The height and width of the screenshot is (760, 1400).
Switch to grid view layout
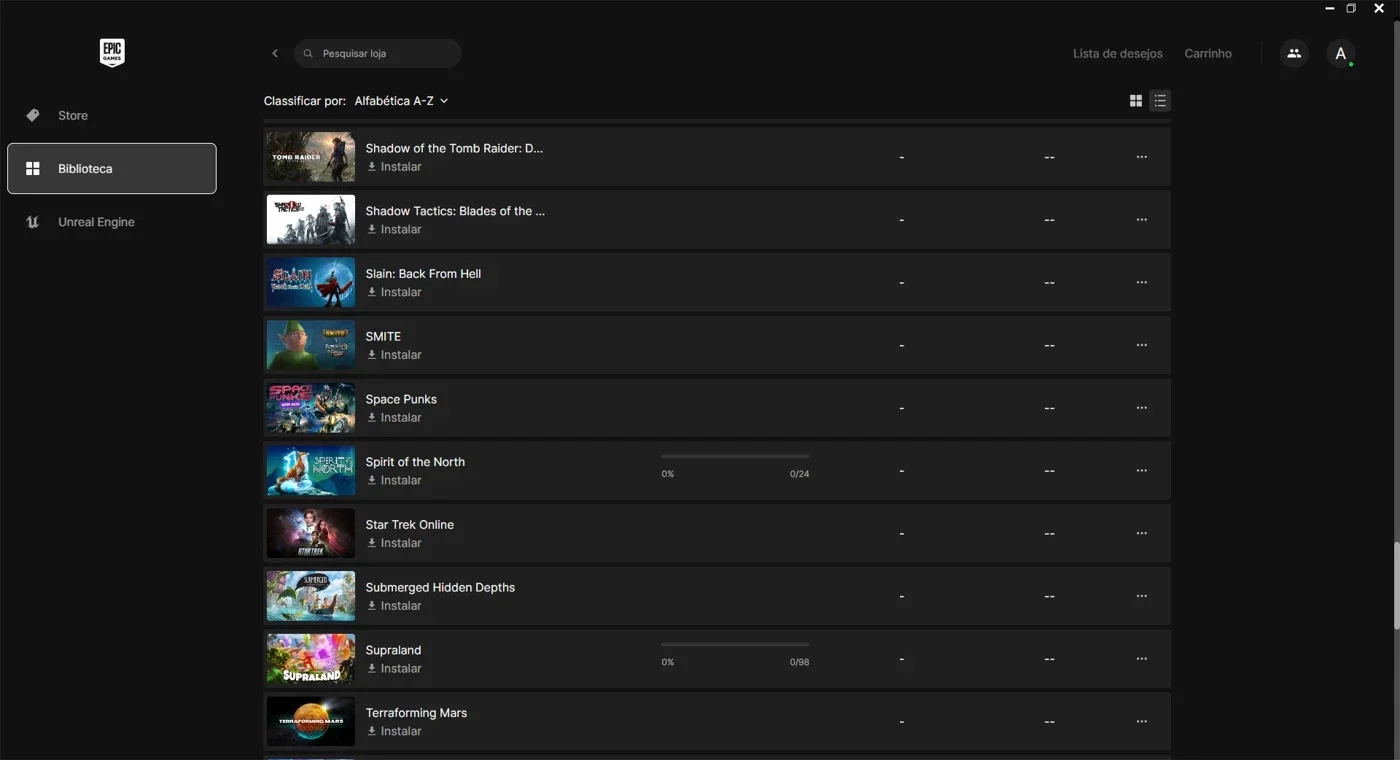[x=1136, y=101]
